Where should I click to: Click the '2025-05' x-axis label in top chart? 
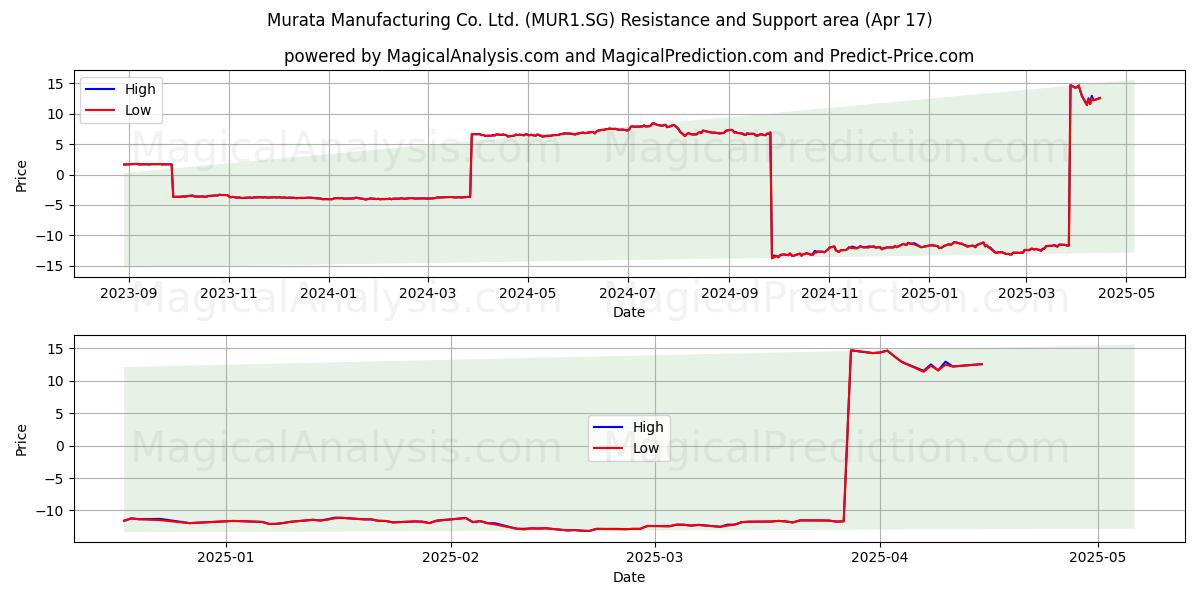pos(1126,293)
